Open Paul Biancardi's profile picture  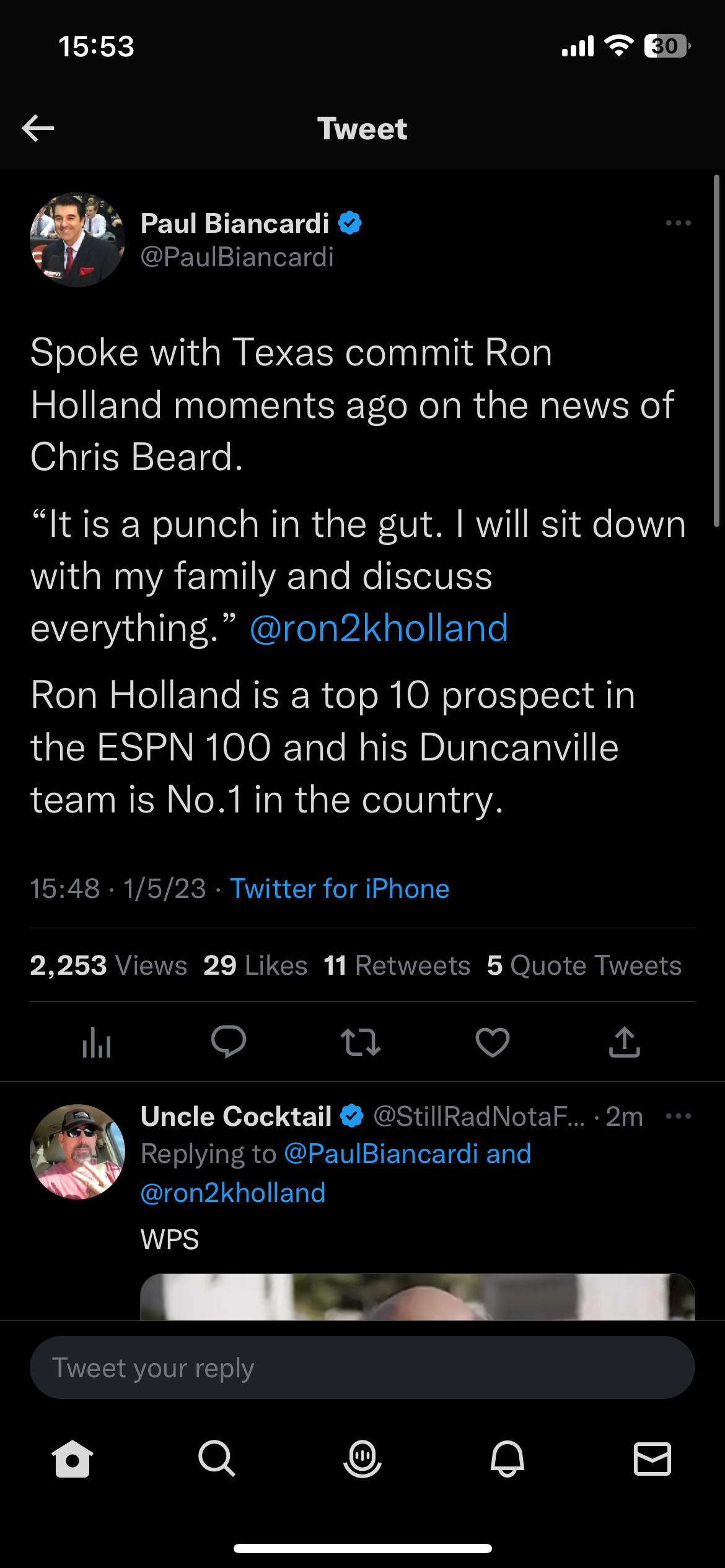pyautogui.click(x=77, y=240)
